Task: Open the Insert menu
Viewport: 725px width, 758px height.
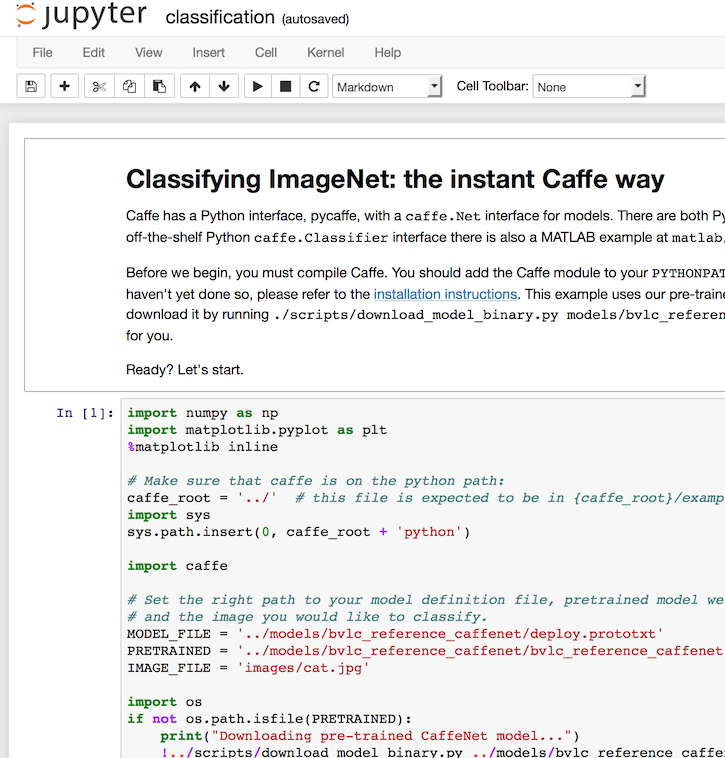Action: coord(208,52)
